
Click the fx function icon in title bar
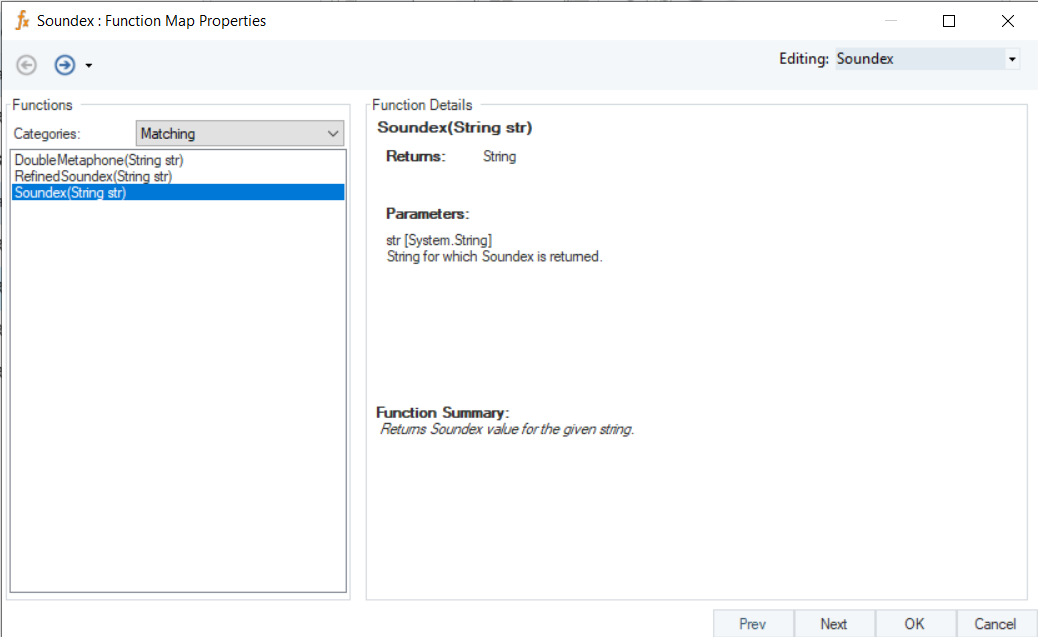22,20
